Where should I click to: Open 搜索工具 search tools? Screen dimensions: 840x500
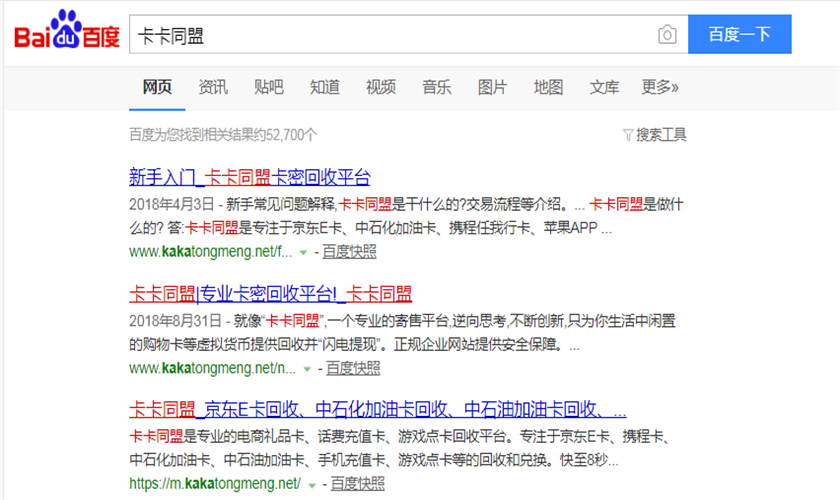(x=661, y=135)
